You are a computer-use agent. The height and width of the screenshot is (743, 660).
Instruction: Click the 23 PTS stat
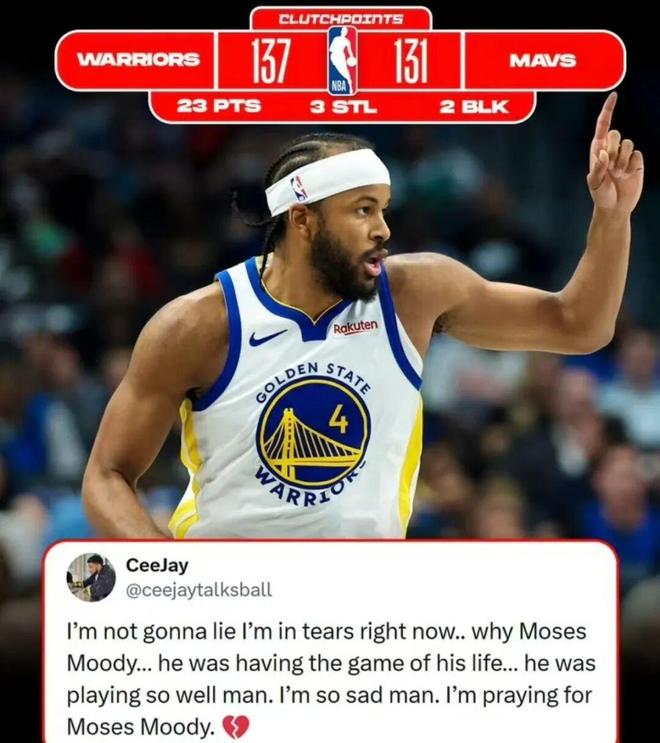[219, 106]
